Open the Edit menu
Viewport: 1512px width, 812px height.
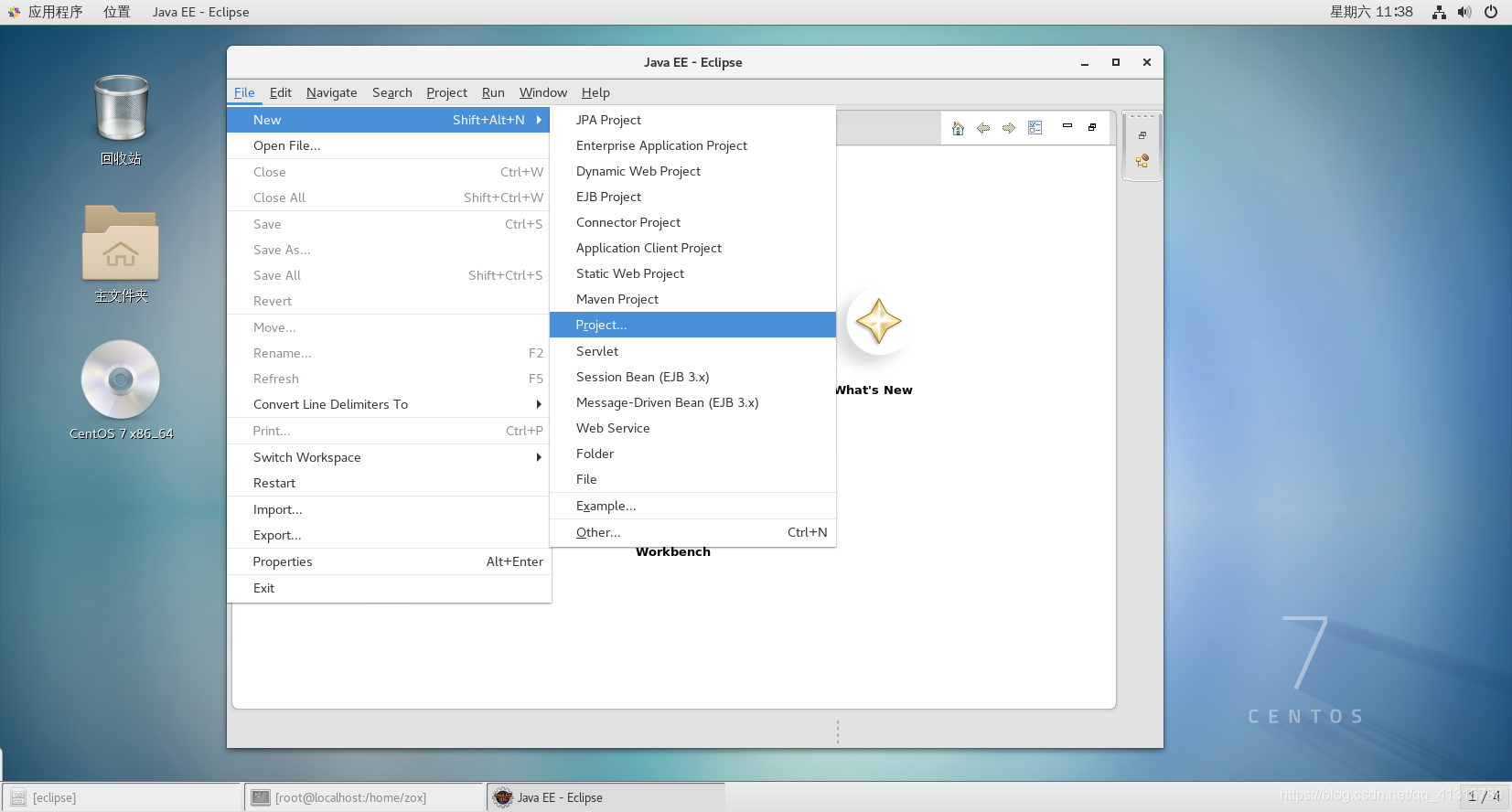coord(281,92)
